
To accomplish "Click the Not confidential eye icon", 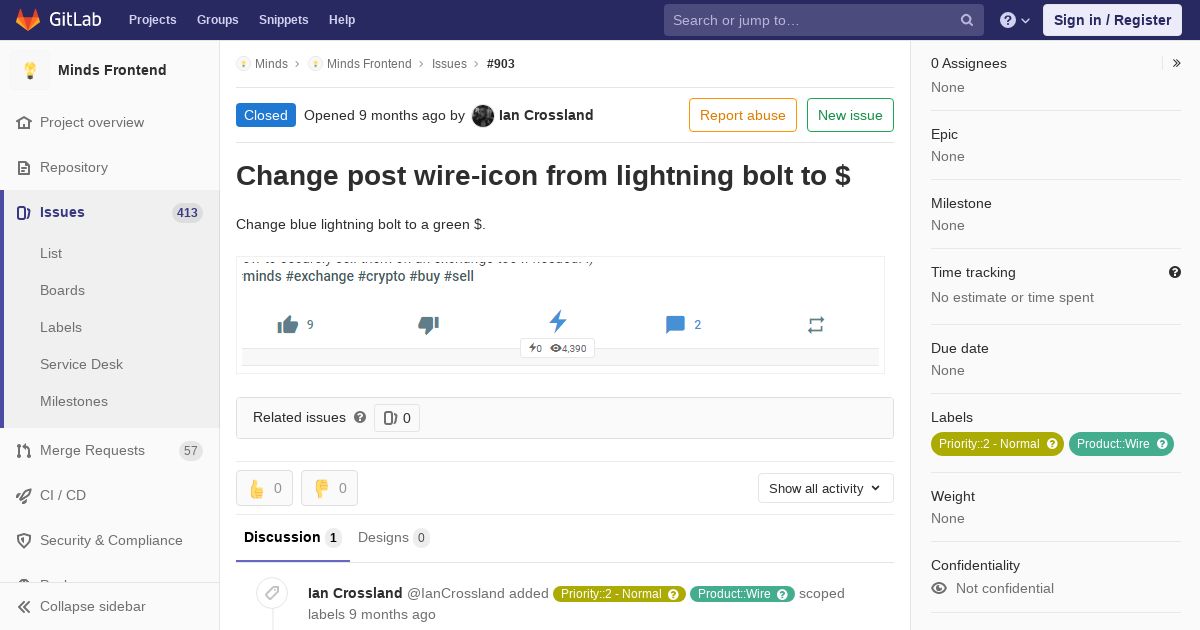I will [939, 588].
